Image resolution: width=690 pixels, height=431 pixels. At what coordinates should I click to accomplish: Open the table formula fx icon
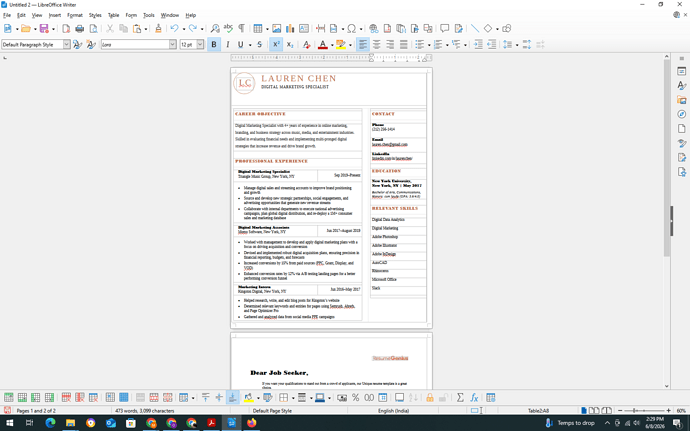point(474,398)
